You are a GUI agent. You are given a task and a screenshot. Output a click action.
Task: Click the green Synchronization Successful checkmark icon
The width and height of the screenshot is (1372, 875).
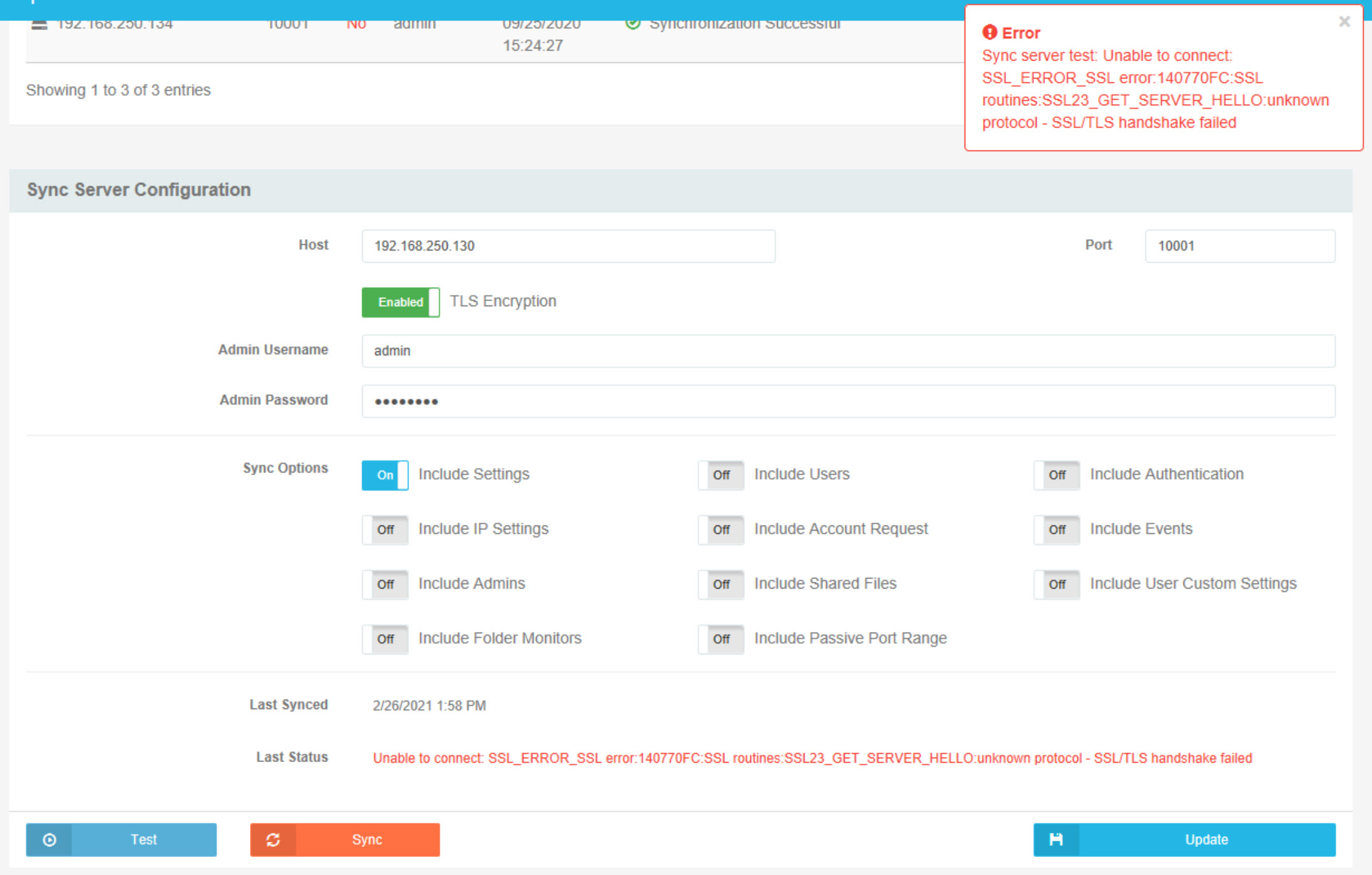tap(632, 24)
